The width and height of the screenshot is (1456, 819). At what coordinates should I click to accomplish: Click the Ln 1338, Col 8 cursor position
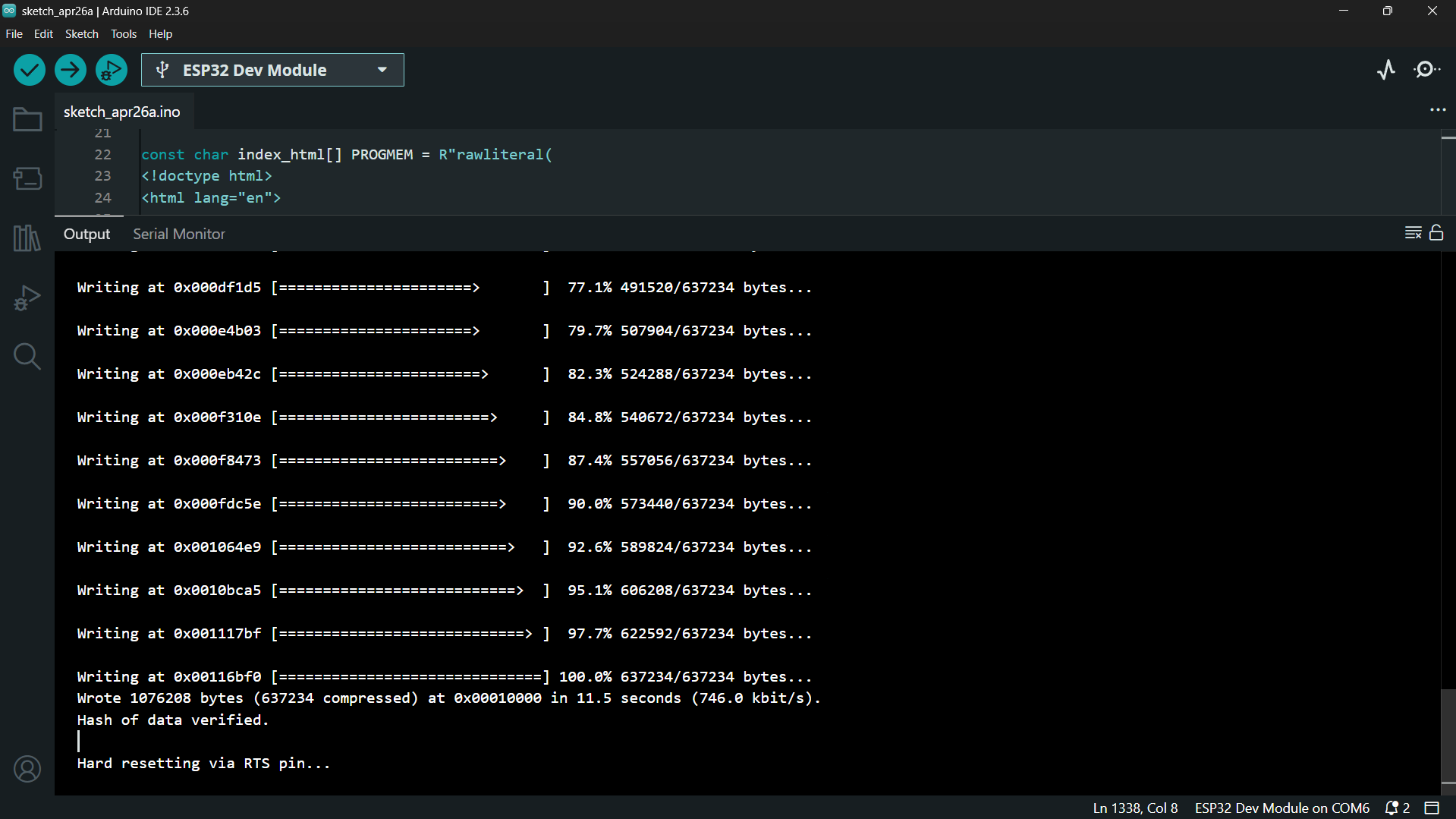[1135, 808]
